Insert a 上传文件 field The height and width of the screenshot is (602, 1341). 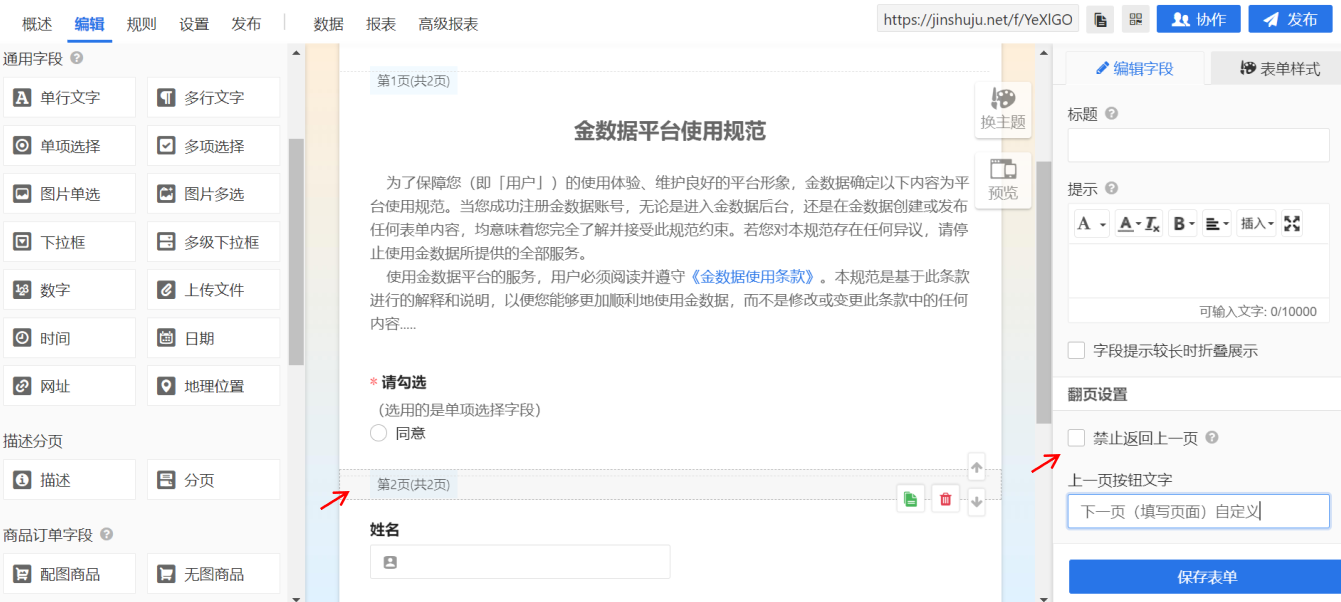213,290
